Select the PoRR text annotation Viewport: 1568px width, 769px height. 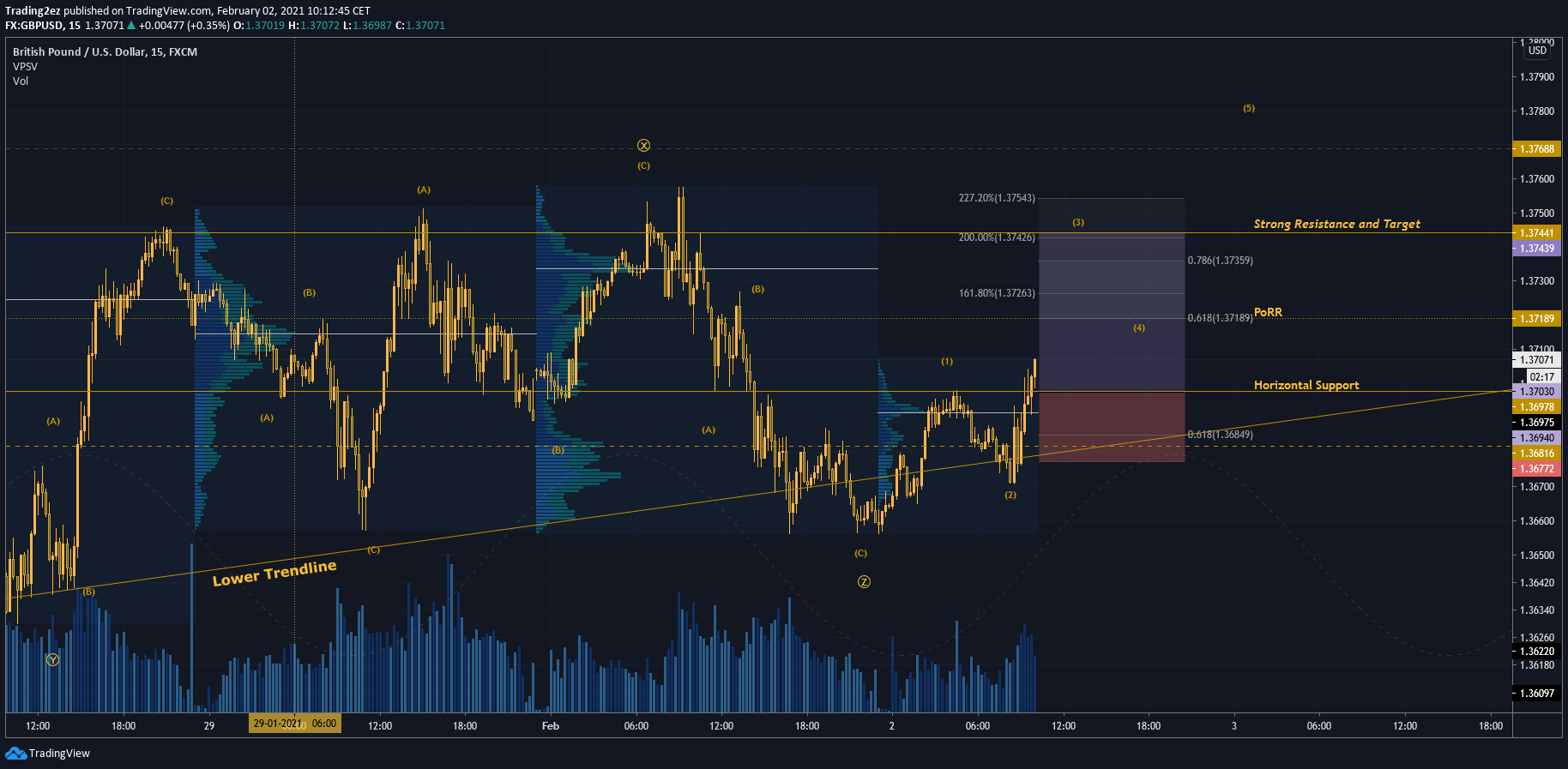point(1268,312)
